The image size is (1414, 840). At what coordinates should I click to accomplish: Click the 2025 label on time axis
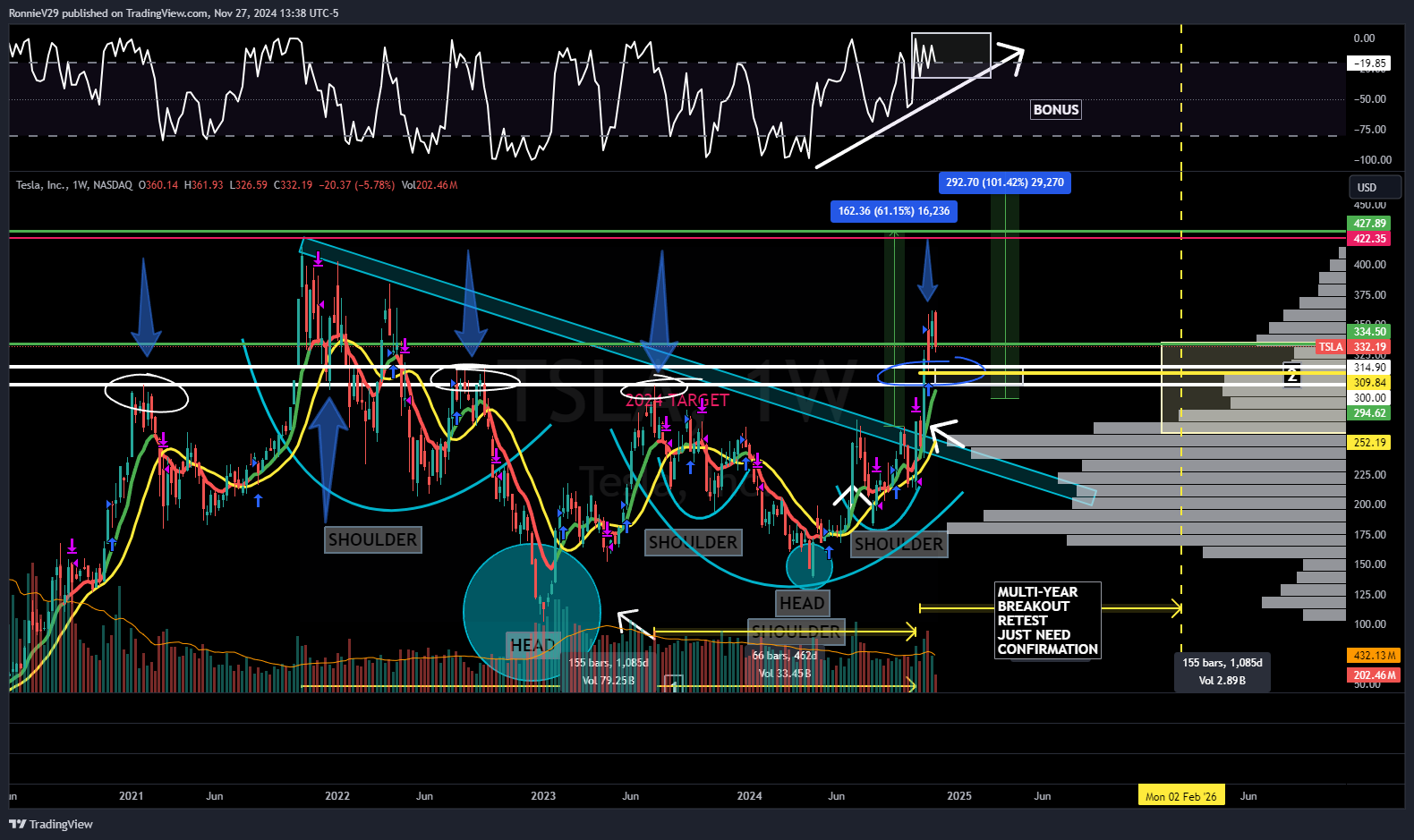(x=959, y=796)
